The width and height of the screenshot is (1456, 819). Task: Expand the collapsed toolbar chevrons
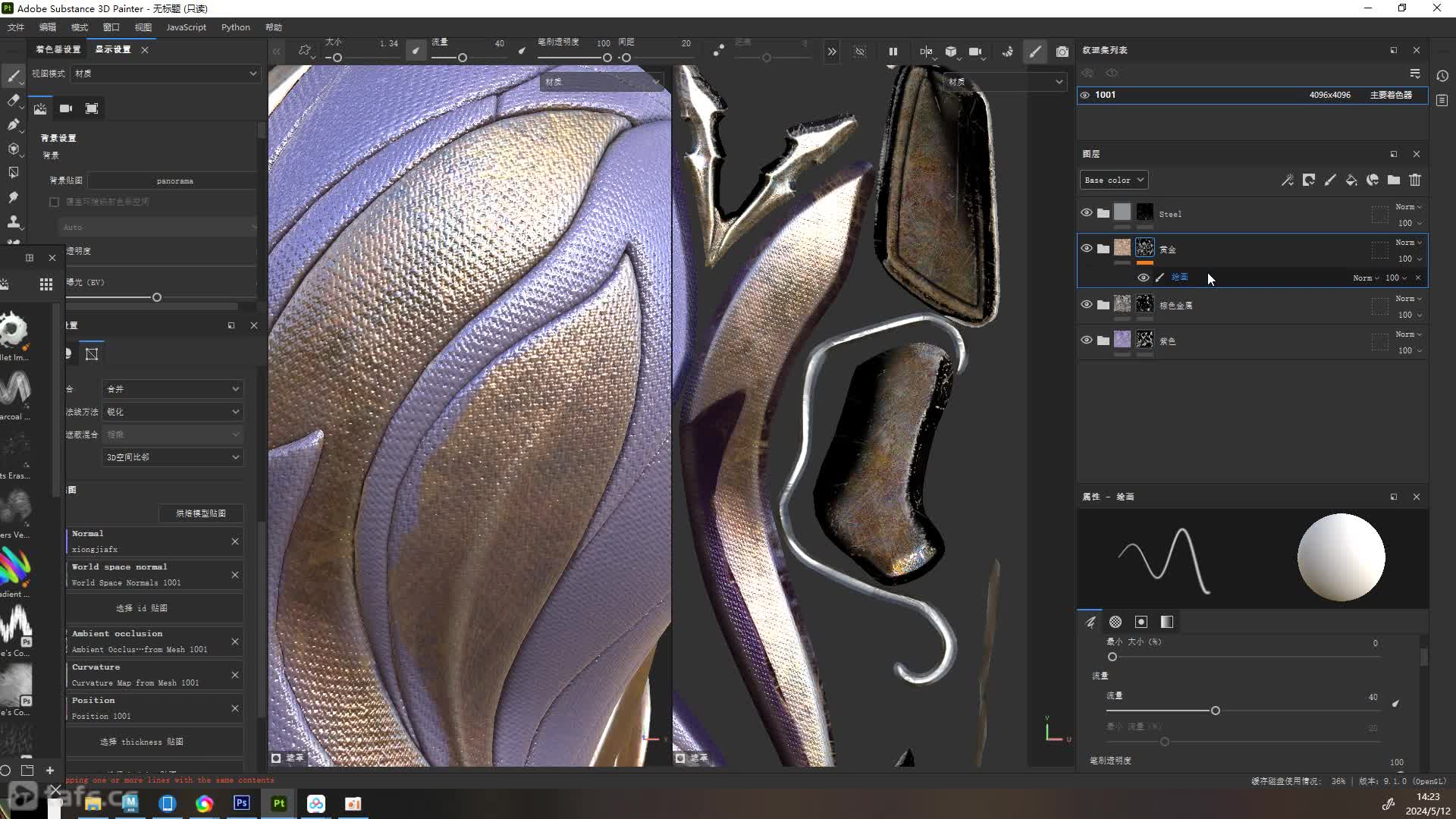click(x=832, y=52)
